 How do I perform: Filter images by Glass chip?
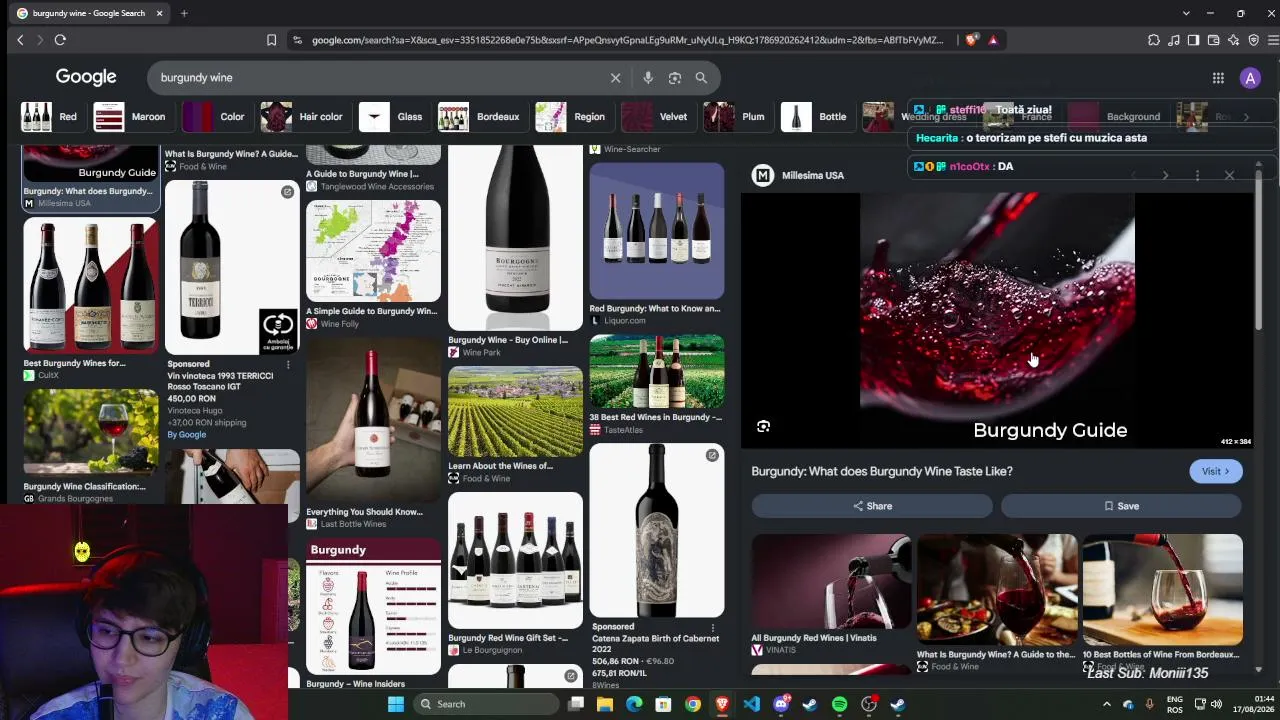pyautogui.click(x=392, y=117)
